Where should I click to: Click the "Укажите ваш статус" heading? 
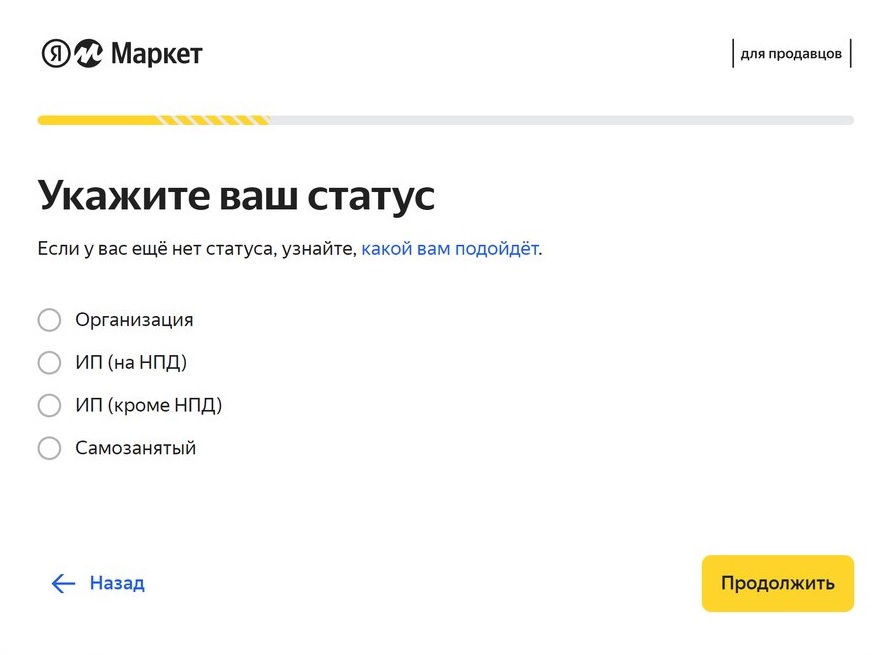(x=236, y=195)
